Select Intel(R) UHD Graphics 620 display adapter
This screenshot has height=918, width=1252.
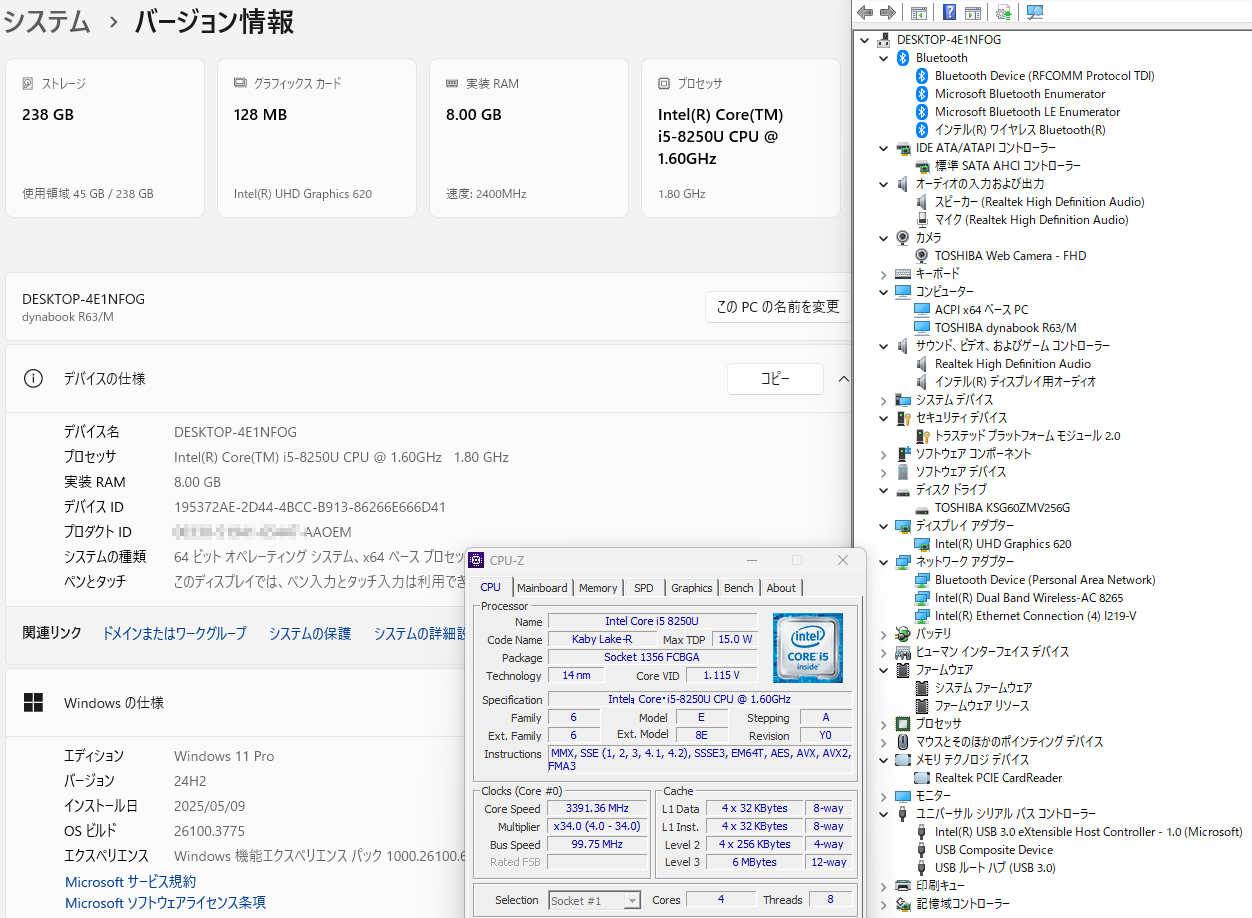pyautogui.click(x=1003, y=544)
